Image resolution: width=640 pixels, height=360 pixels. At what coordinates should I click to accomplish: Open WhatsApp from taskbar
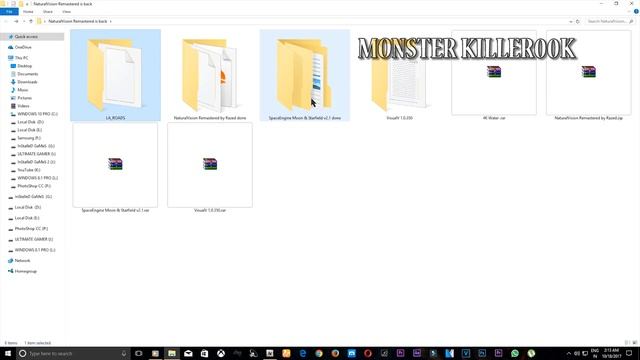click(x=515, y=353)
